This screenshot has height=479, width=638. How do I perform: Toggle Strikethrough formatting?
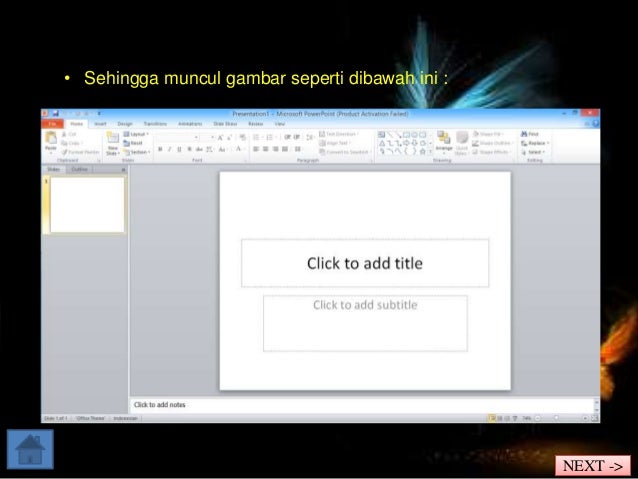click(x=199, y=149)
